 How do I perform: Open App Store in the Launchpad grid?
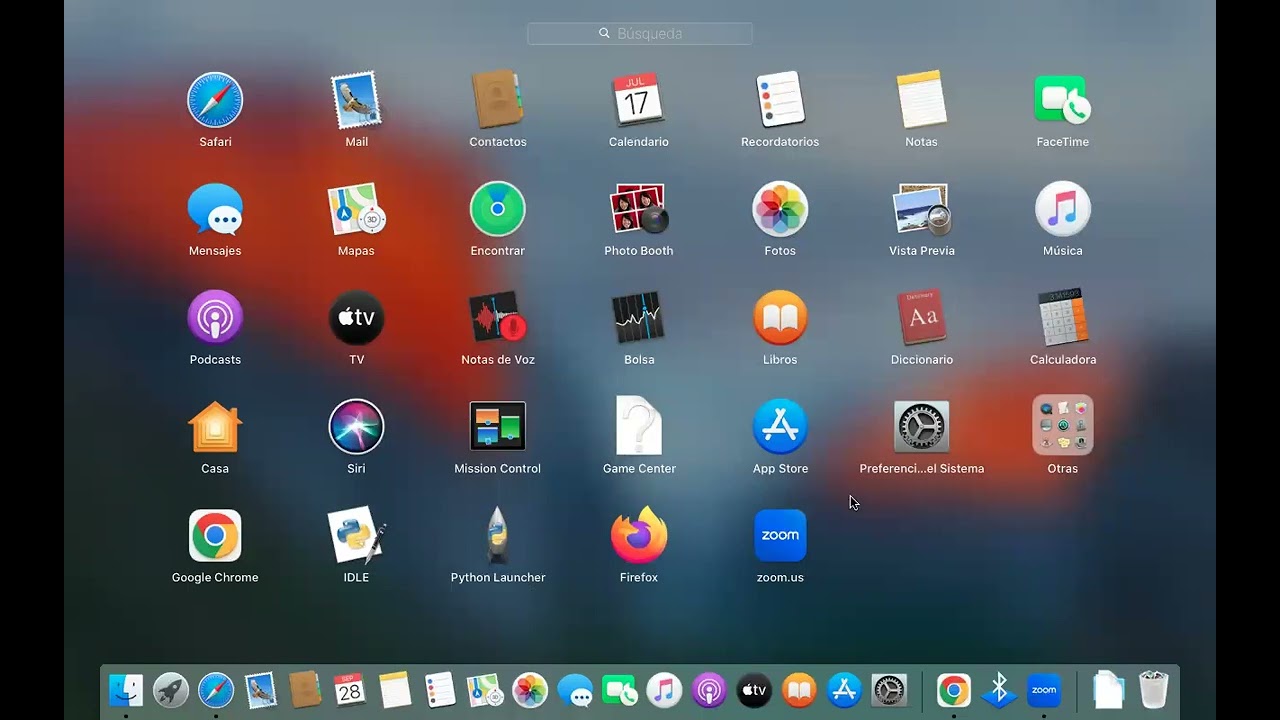(x=780, y=427)
